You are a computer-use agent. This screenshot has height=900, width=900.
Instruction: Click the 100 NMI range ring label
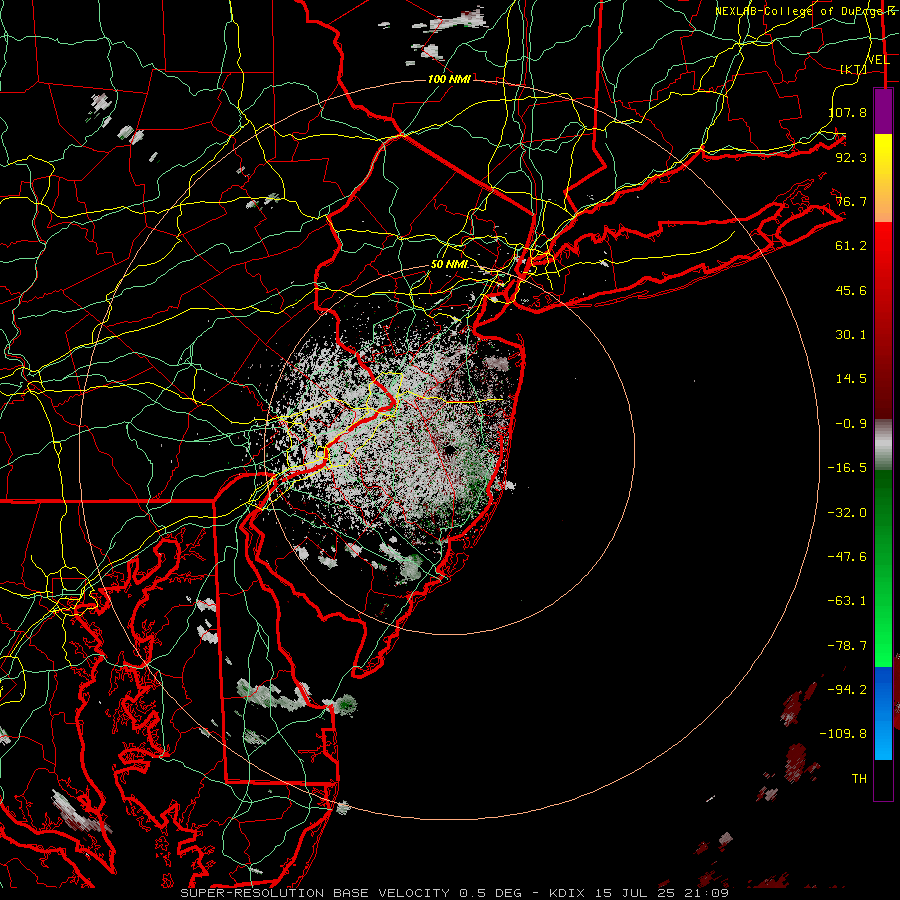(449, 79)
